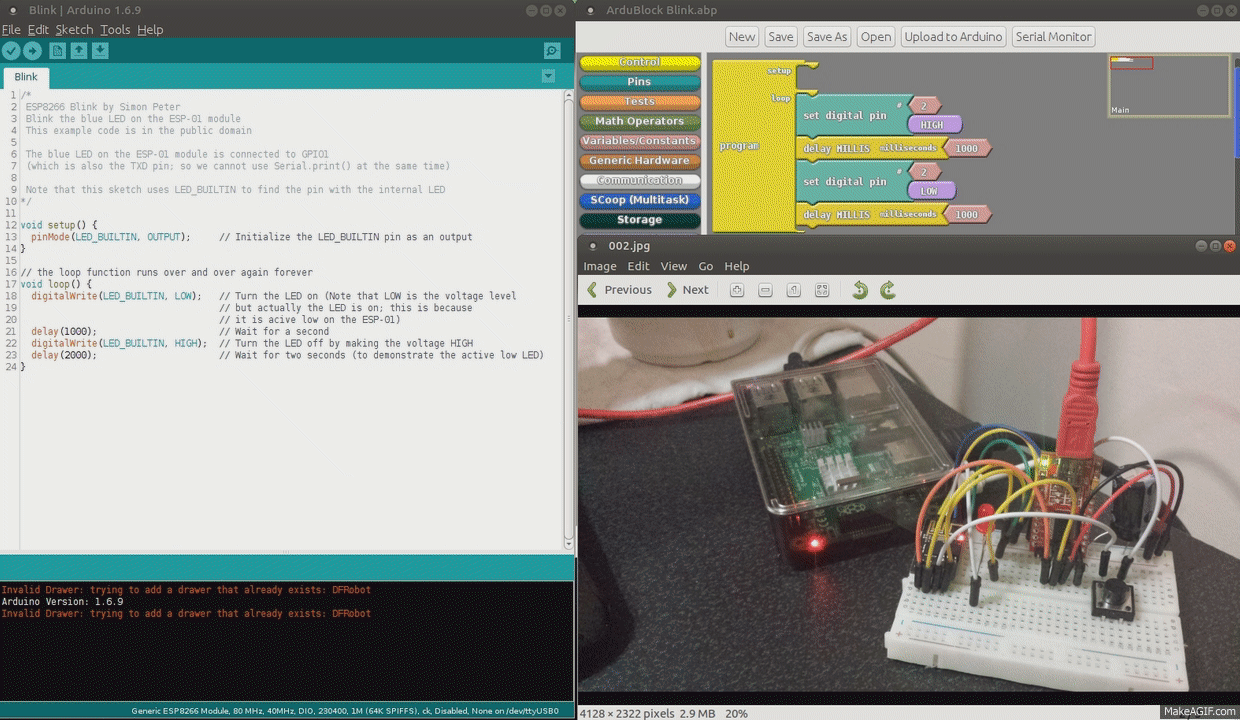Rotate the image clockwise
Image resolution: width=1240 pixels, height=720 pixels.
[x=887, y=290]
